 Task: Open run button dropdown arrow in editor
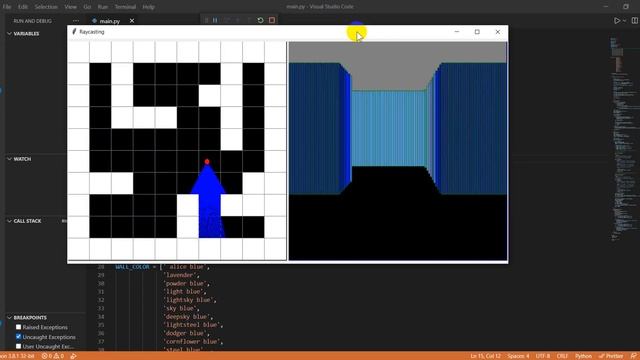pyautogui.click(x=624, y=21)
